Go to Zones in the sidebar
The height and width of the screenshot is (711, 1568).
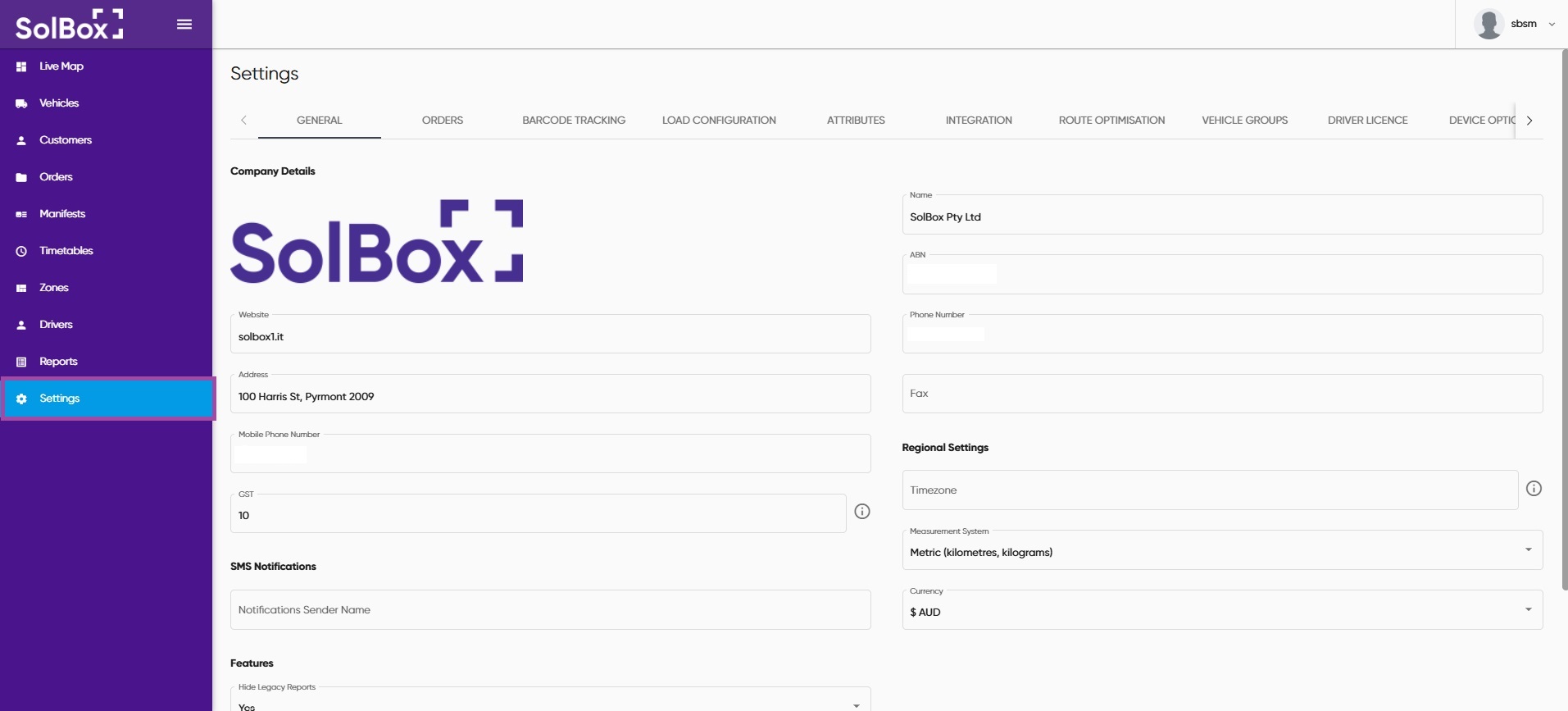107,288
